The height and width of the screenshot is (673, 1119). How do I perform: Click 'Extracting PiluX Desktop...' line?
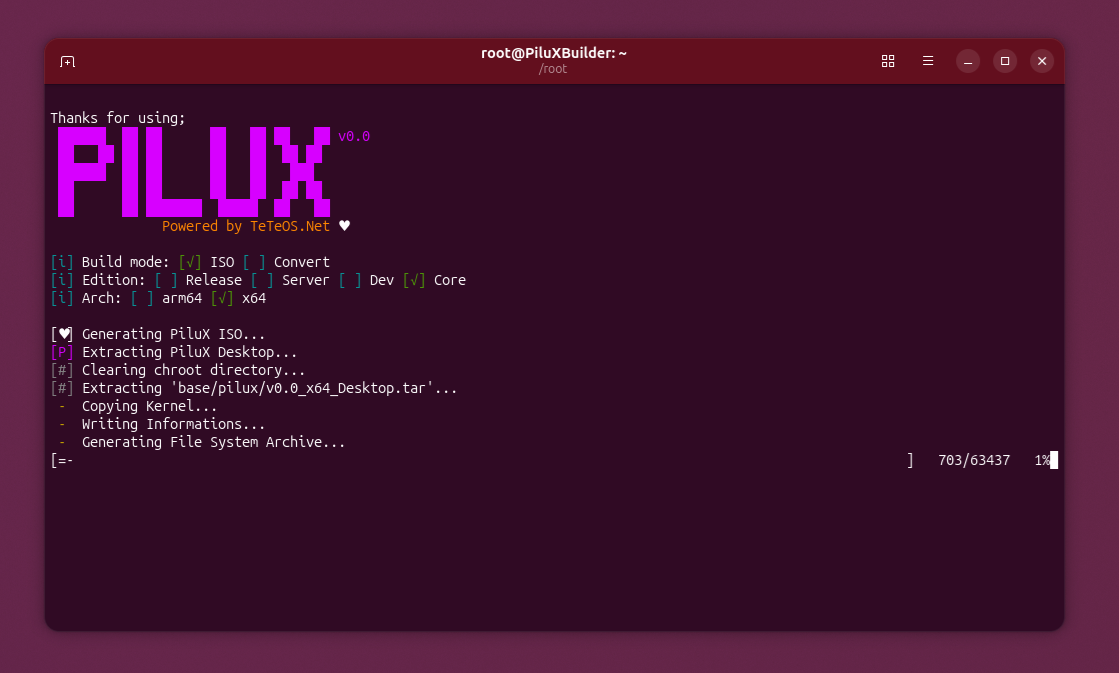[x=189, y=353]
